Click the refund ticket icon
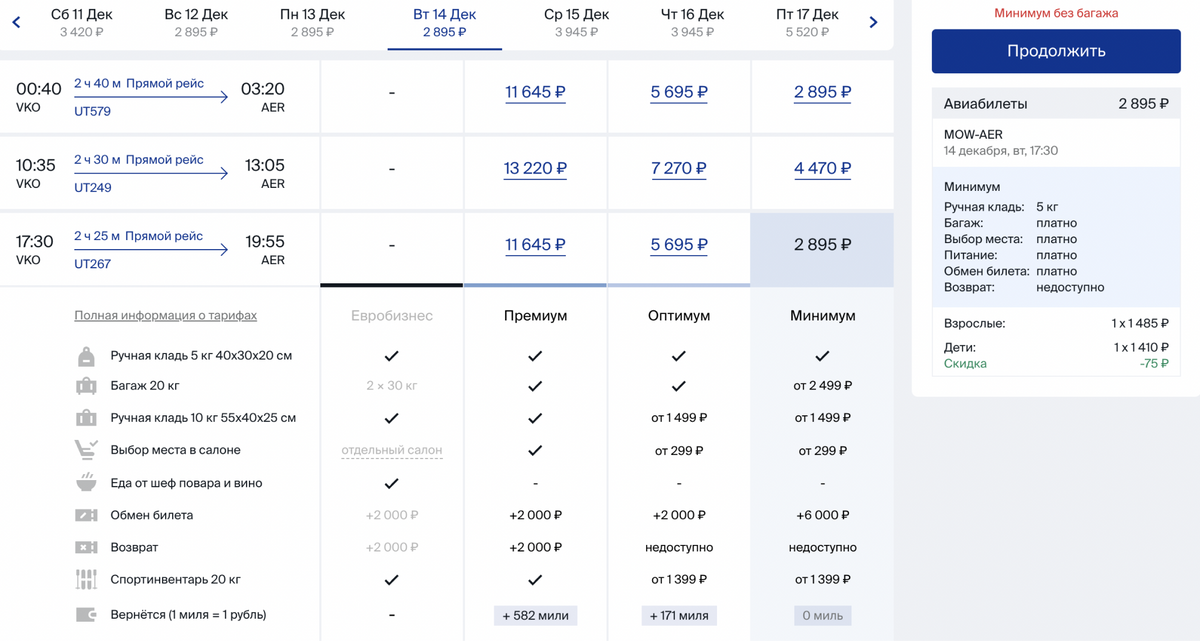This screenshot has height=641, width=1200. pyautogui.click(x=86, y=547)
